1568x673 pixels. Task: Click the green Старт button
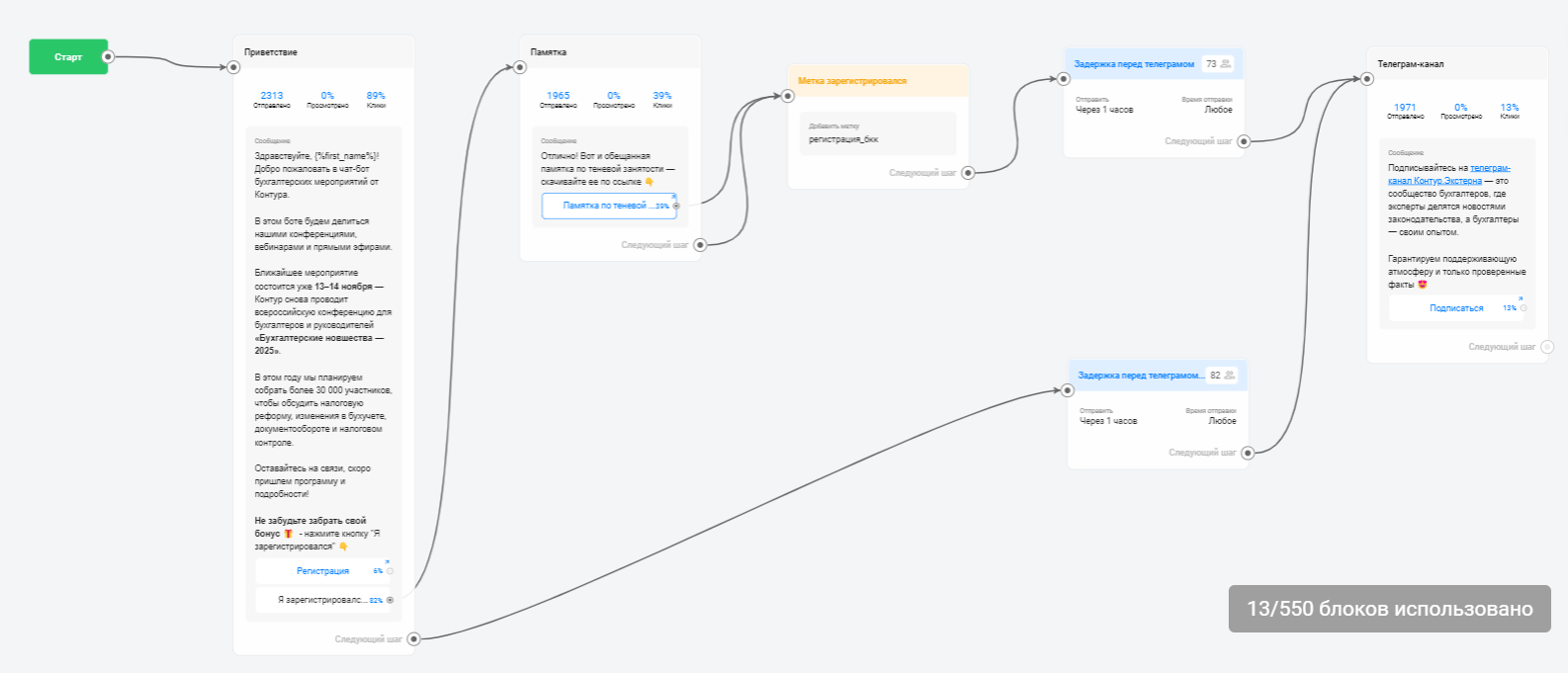pyautogui.click(x=68, y=56)
